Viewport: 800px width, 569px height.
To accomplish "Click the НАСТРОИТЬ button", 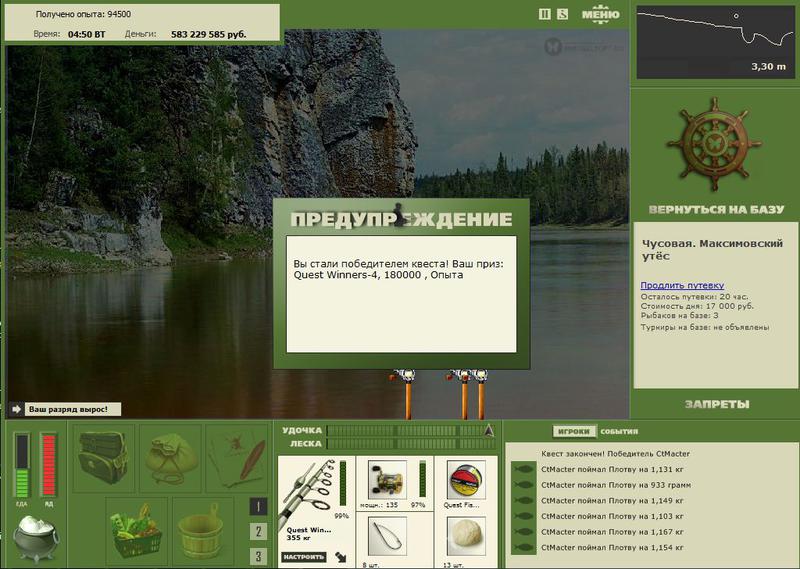I will coord(304,557).
